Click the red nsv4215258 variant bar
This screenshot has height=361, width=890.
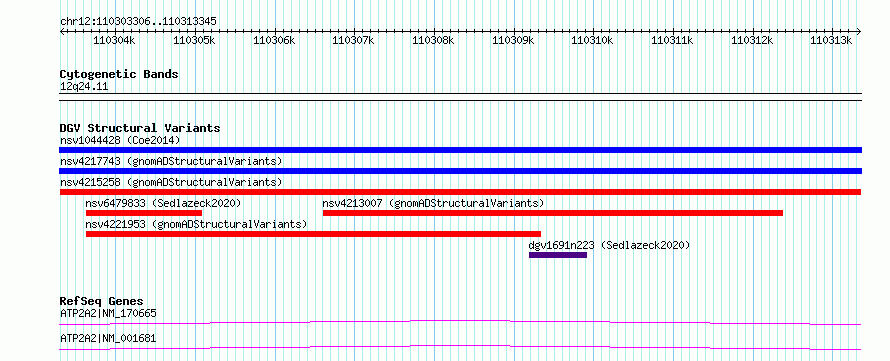(x=460, y=192)
